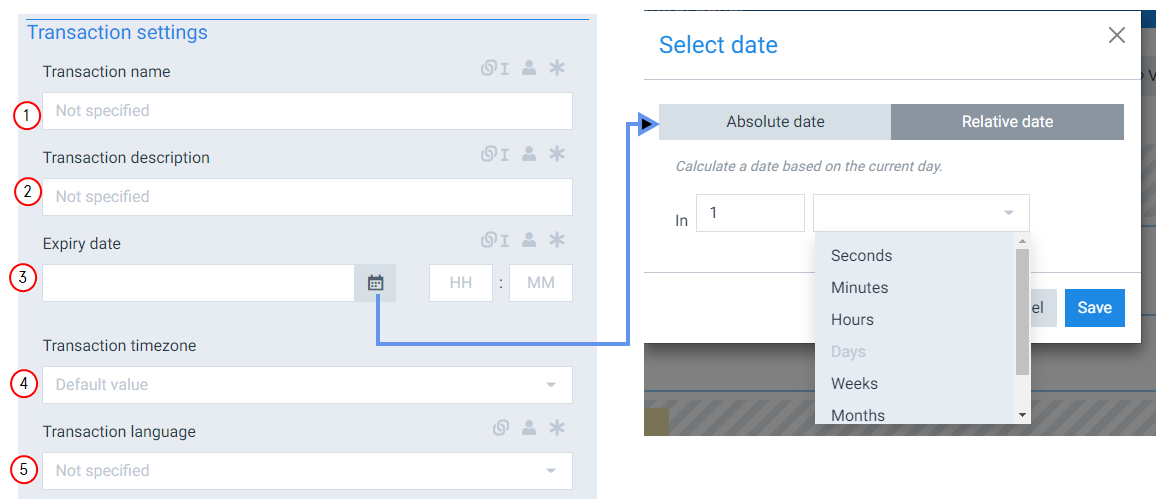The image size is (1166, 499).
Task: Click the asterisk icon beside Transaction language
Action: 557,428
